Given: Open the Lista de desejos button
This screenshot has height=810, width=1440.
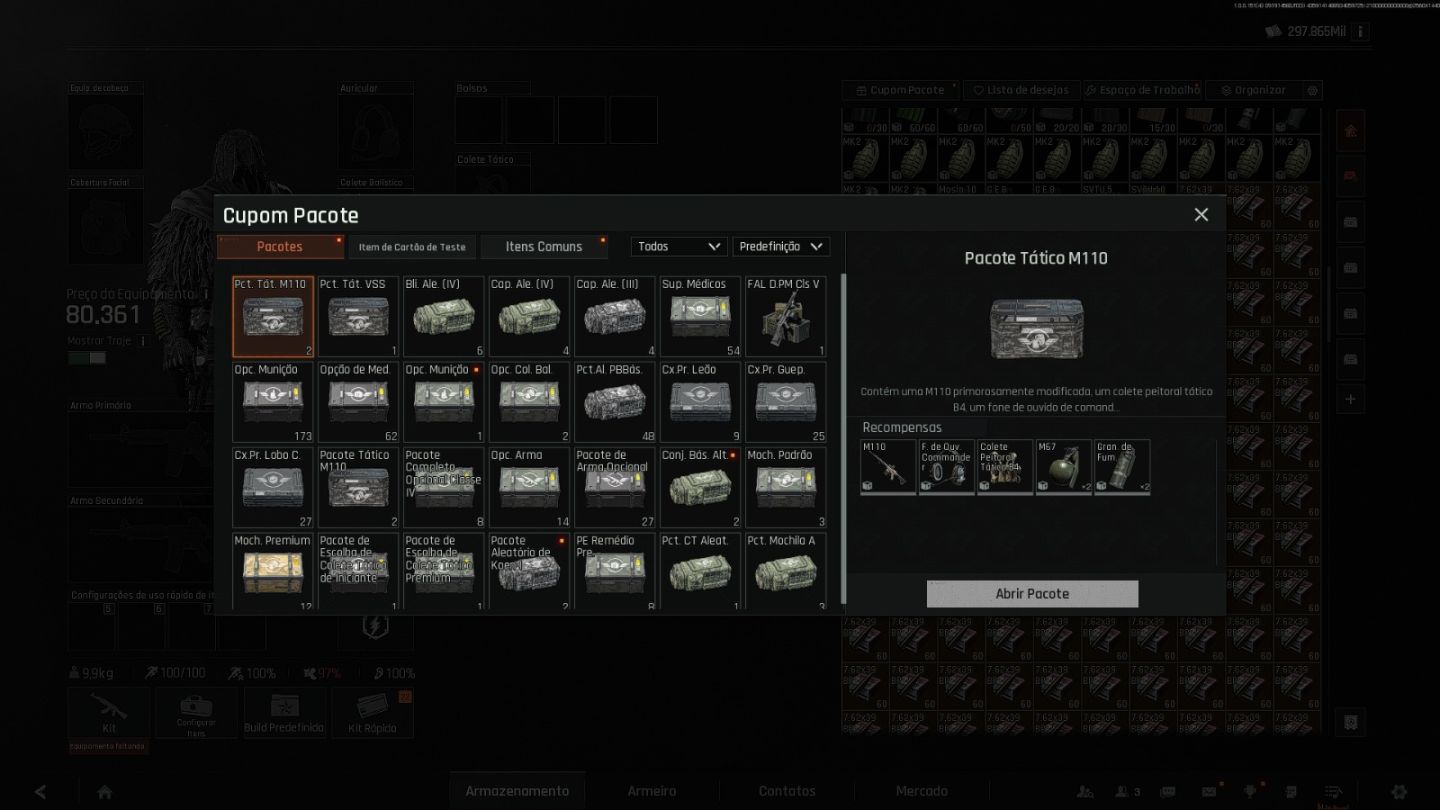Looking at the screenshot, I should pyautogui.click(x=1020, y=90).
